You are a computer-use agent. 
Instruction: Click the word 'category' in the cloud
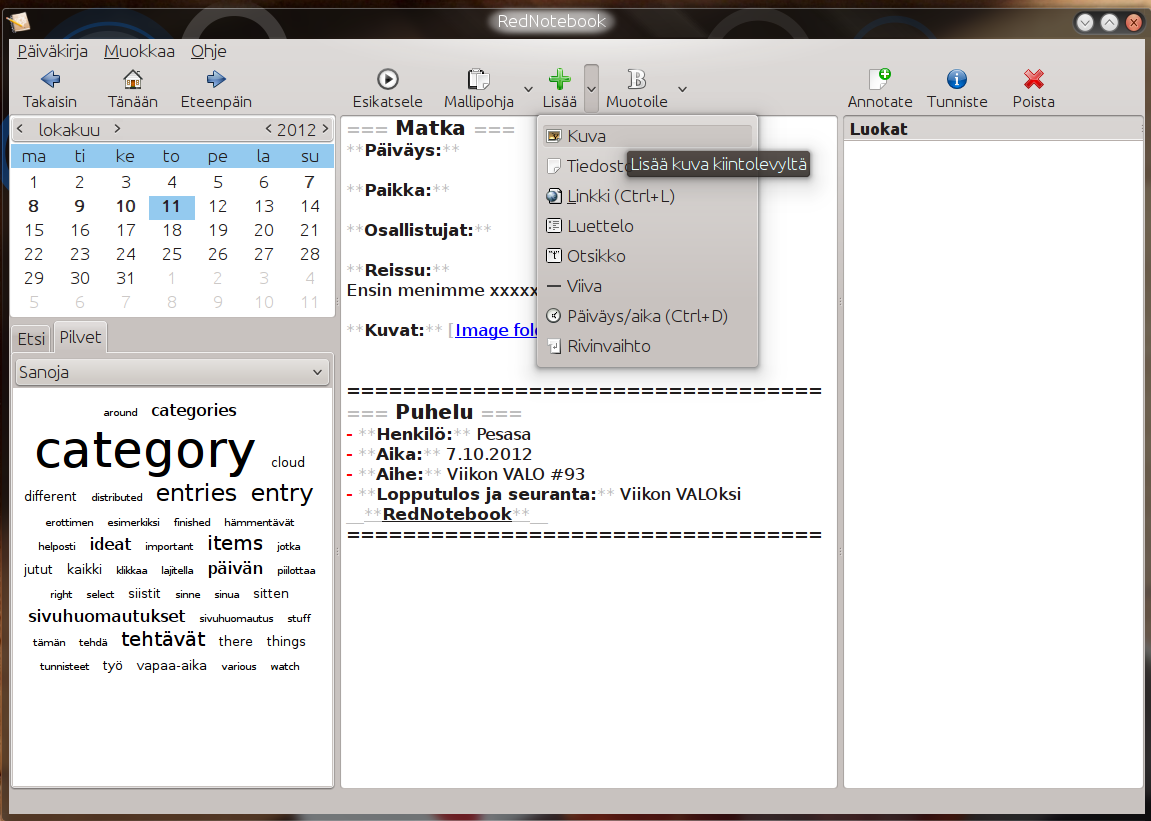pos(145,450)
